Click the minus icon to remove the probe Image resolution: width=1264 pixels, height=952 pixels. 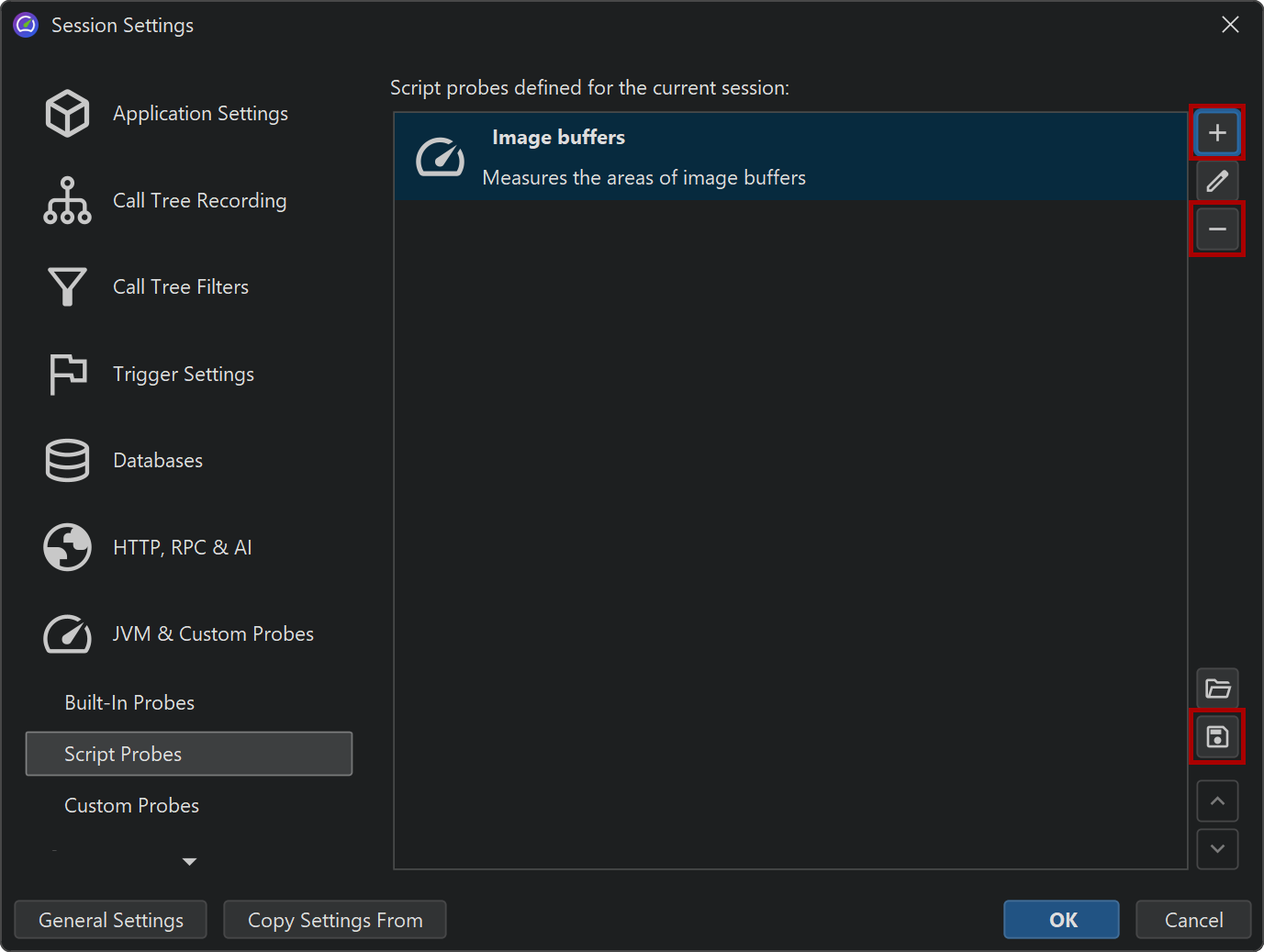[1217, 229]
